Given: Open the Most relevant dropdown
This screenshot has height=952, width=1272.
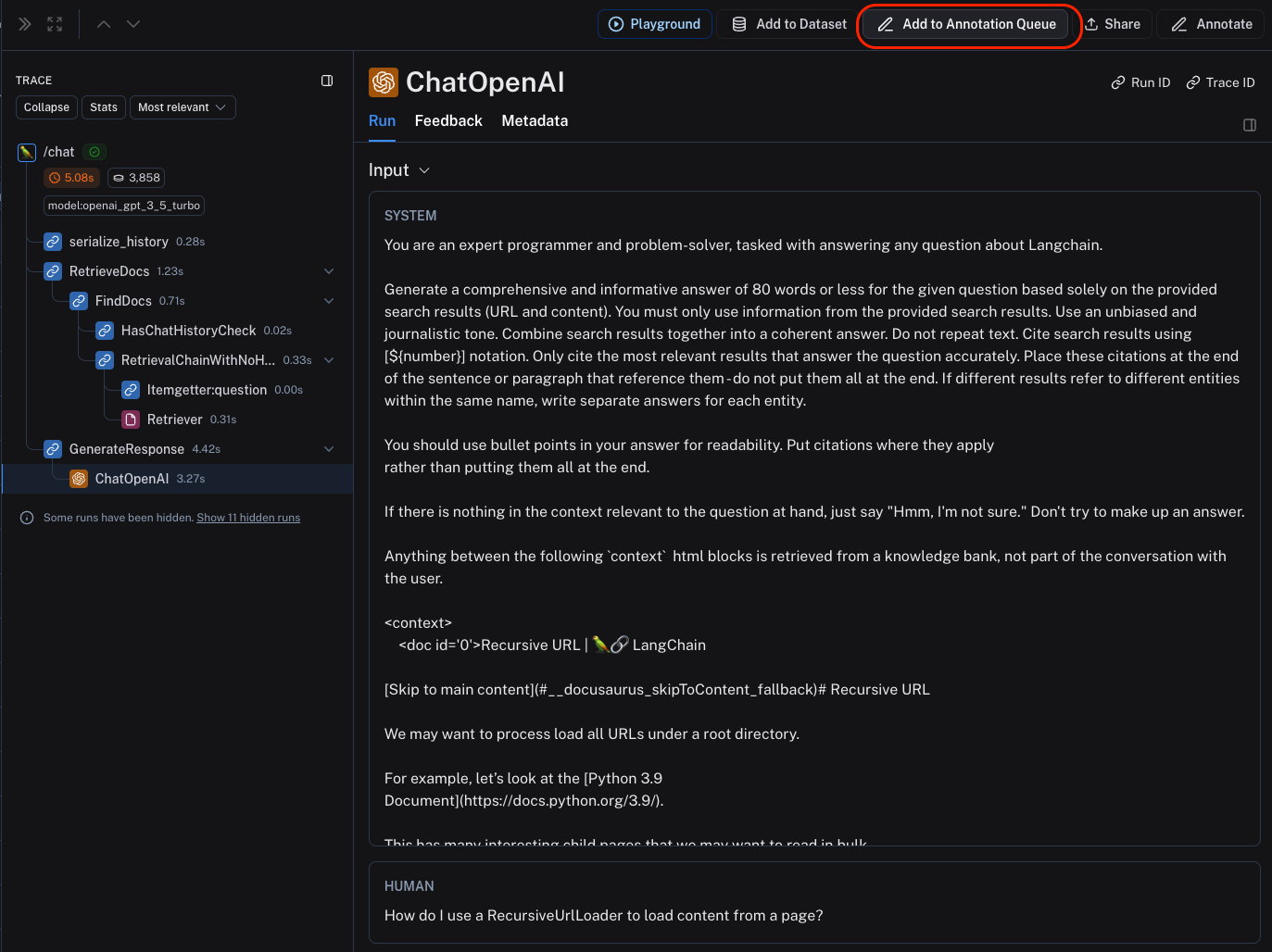Looking at the screenshot, I should coord(183,107).
